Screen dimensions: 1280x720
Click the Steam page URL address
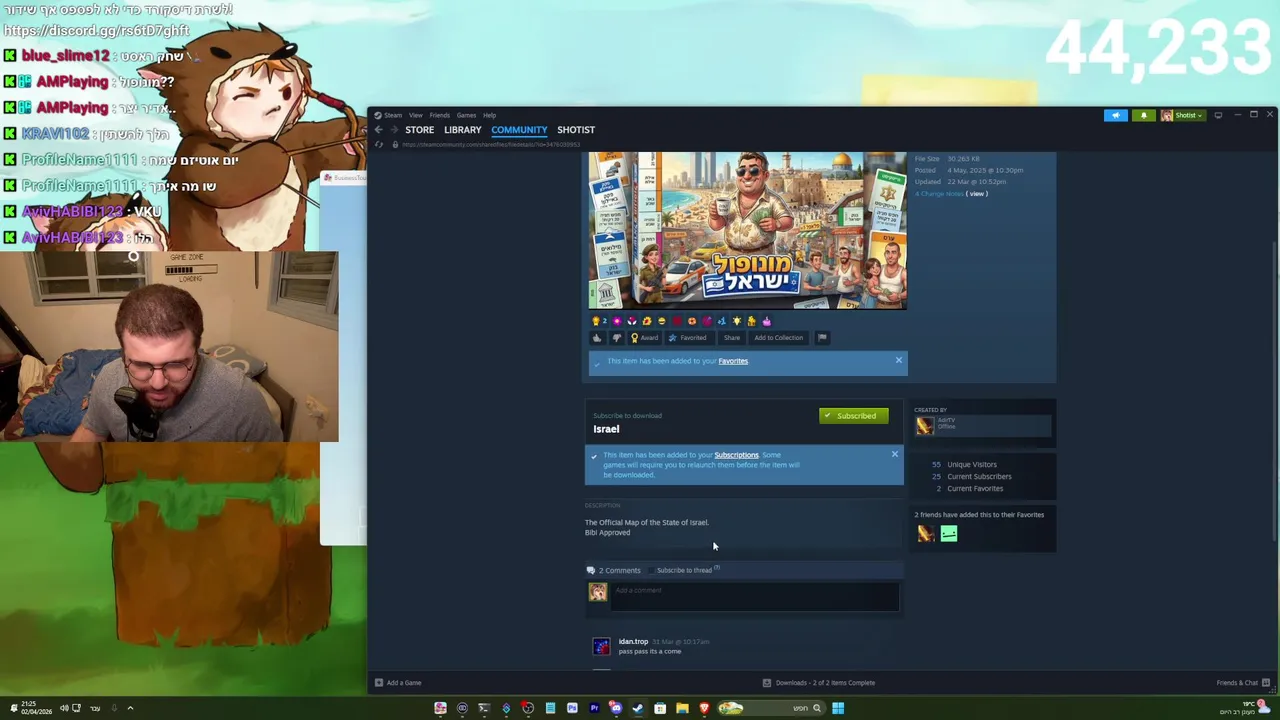[490, 145]
